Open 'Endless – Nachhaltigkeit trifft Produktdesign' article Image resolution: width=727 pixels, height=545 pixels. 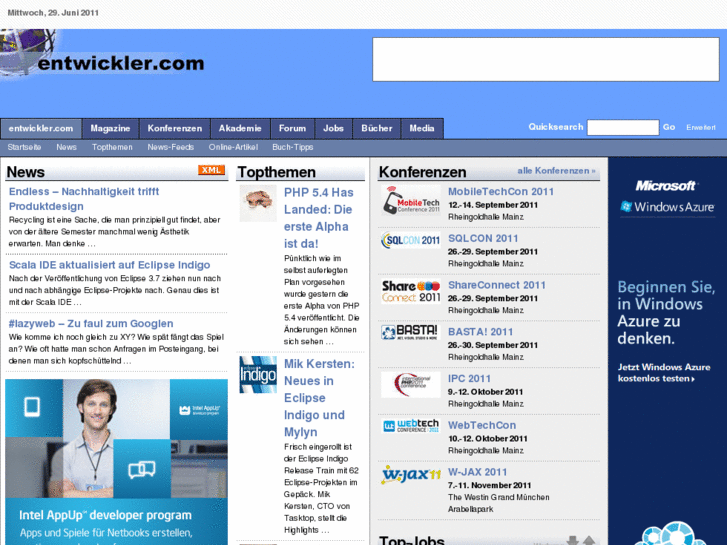(84, 199)
